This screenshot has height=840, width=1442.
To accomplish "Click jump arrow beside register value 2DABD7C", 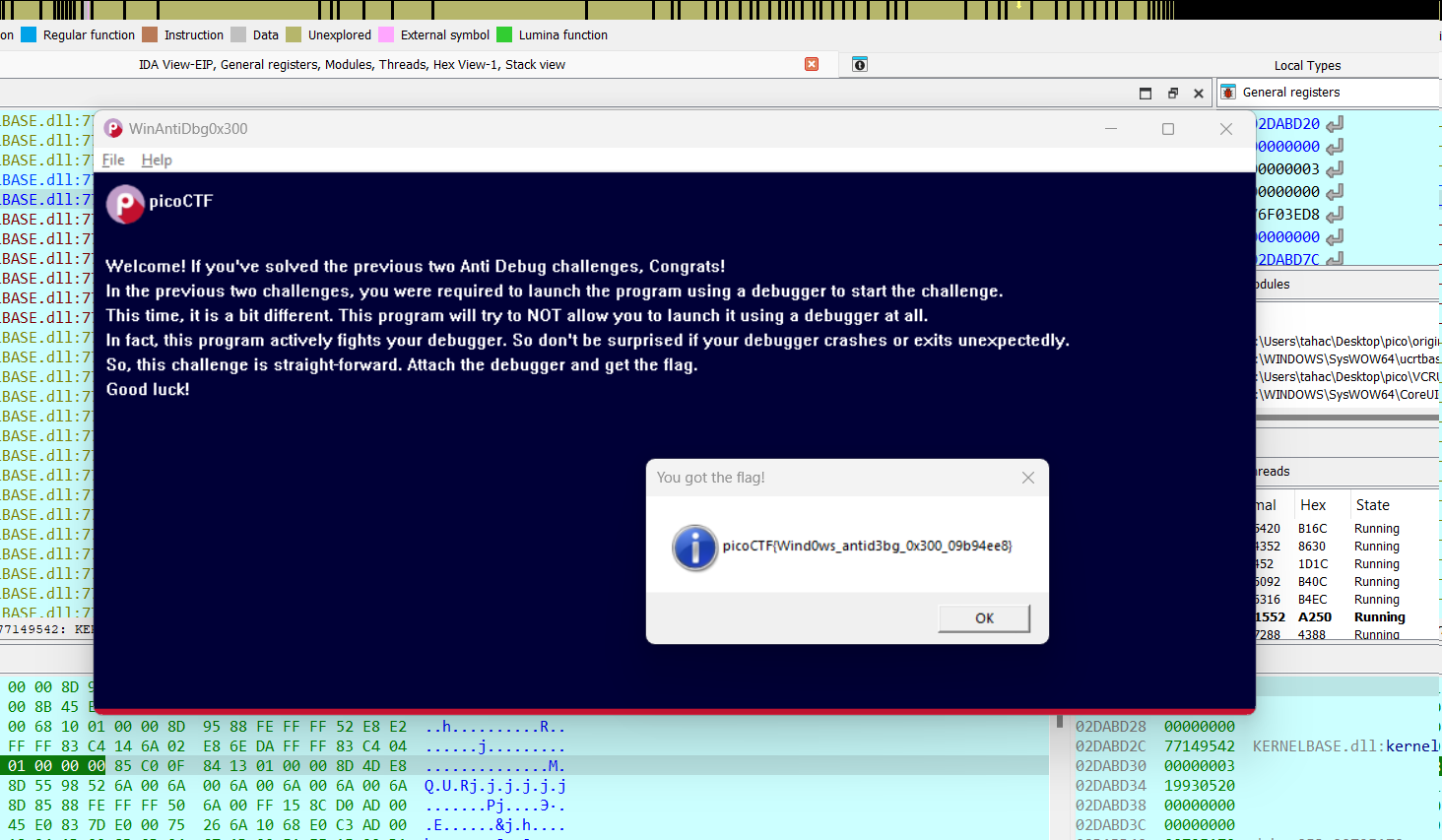I will (1335, 260).
